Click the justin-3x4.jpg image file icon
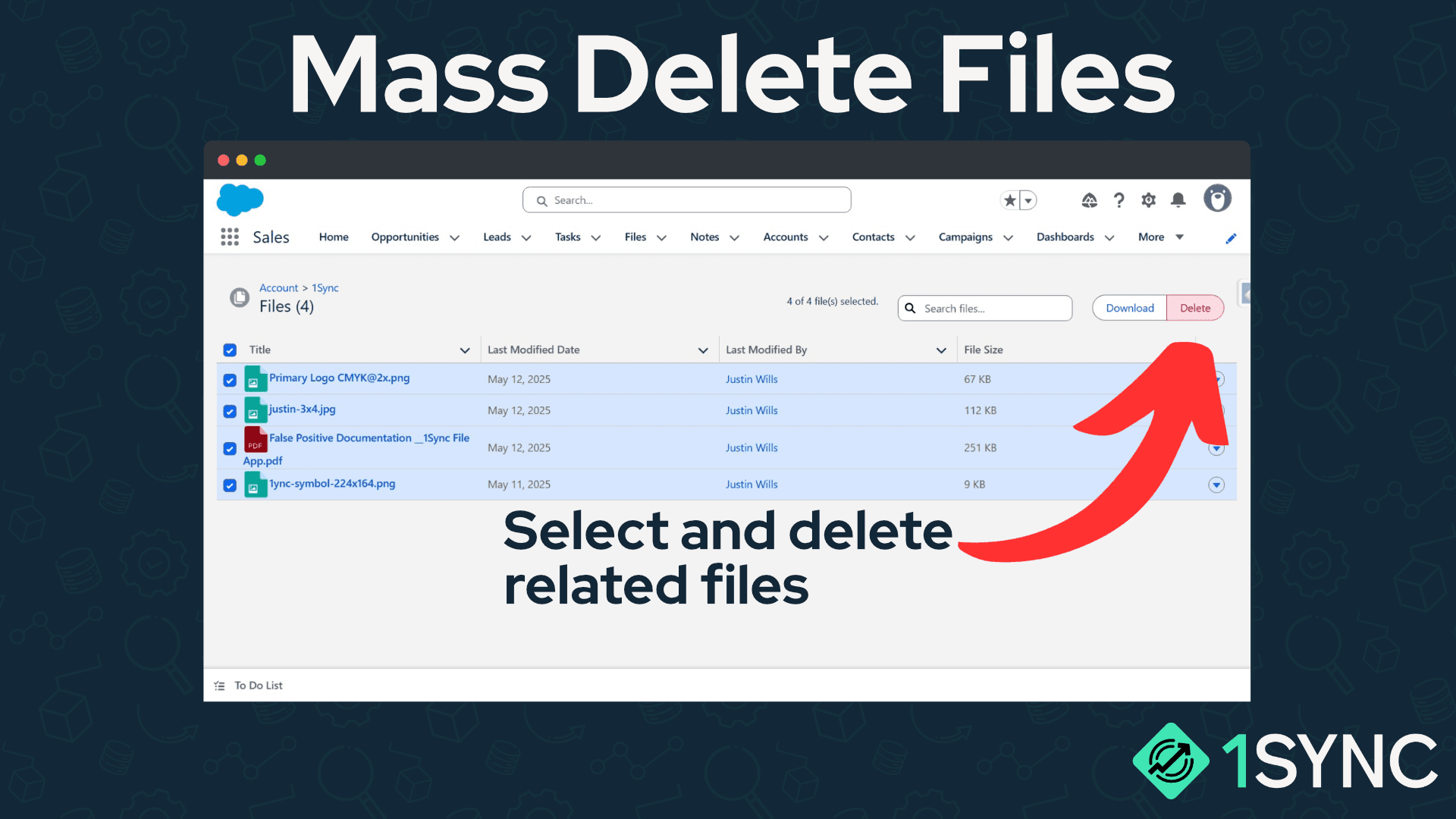 coord(256,409)
